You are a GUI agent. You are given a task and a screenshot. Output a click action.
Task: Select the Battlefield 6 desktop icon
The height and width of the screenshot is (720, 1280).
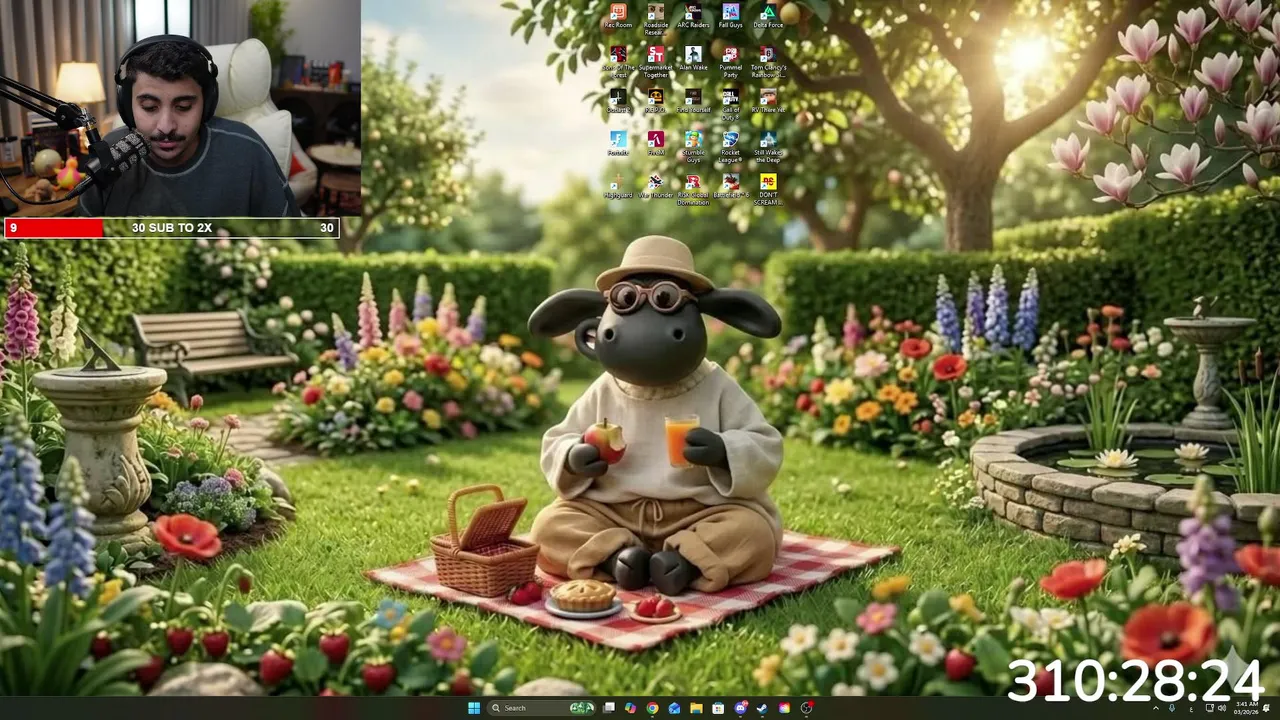(731, 184)
